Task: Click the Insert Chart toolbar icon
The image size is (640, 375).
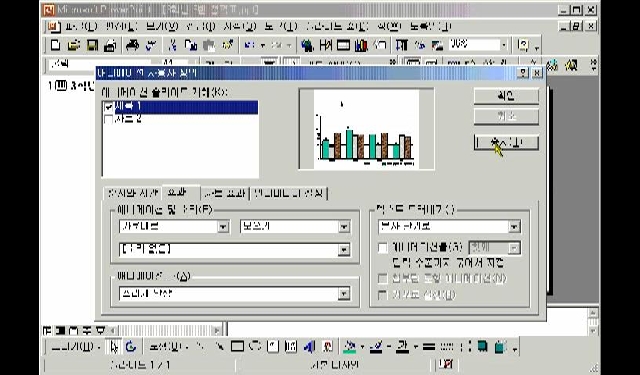Action: point(361,45)
